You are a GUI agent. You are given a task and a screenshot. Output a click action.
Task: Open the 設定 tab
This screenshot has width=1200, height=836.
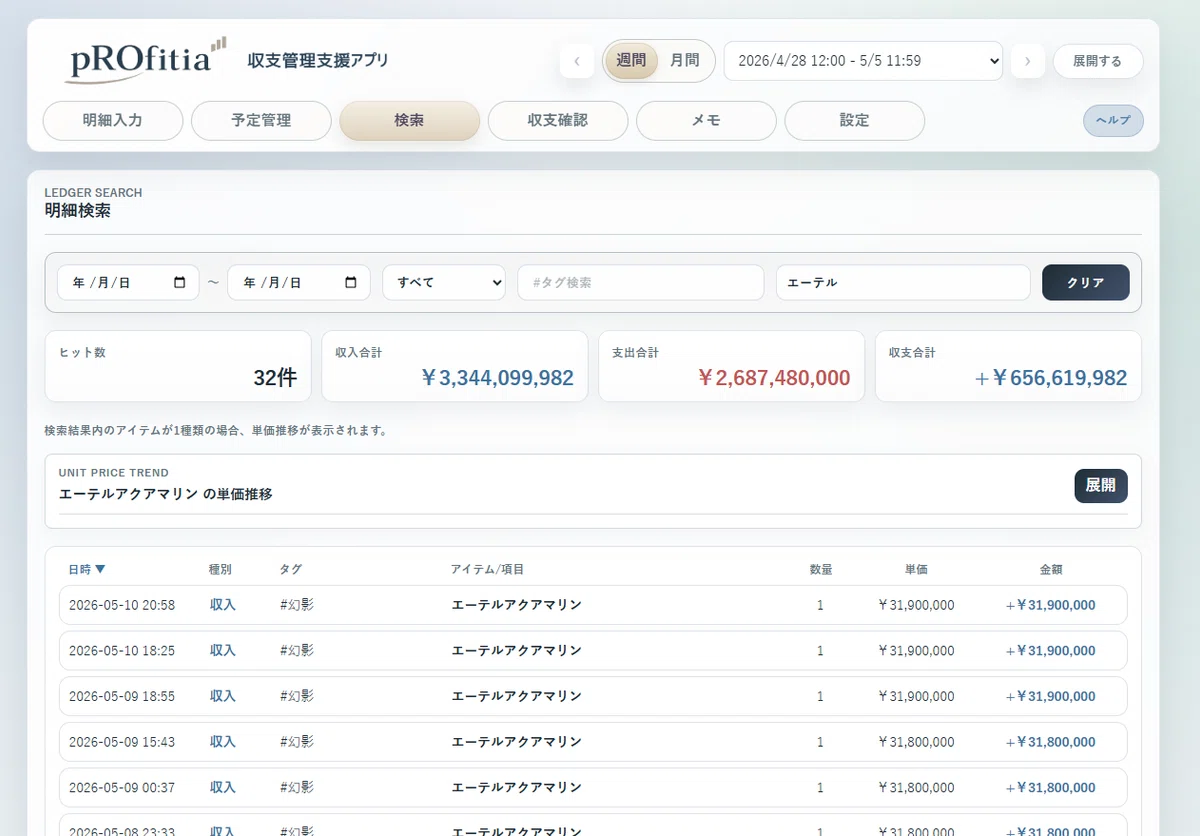coord(854,120)
